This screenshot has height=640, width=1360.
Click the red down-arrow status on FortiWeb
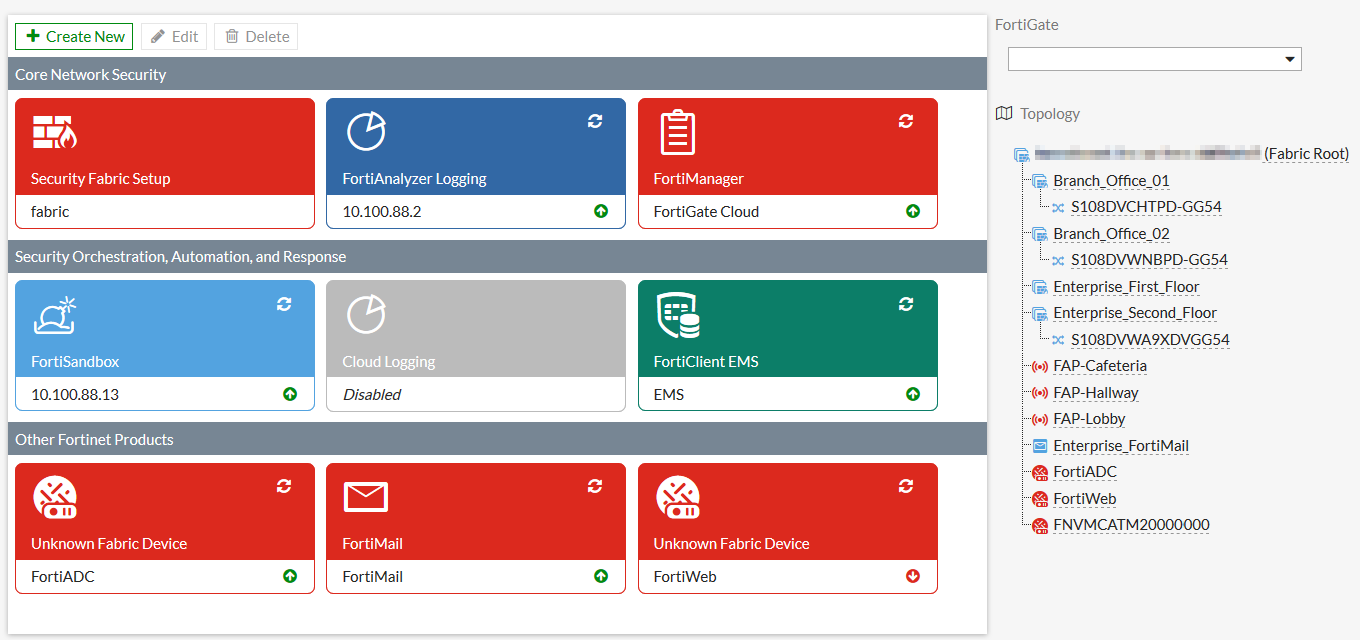912,576
